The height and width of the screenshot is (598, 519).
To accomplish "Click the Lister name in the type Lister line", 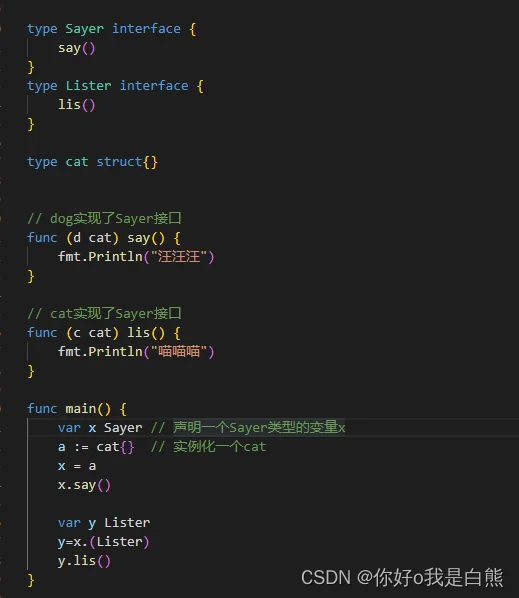I will click(x=88, y=86).
